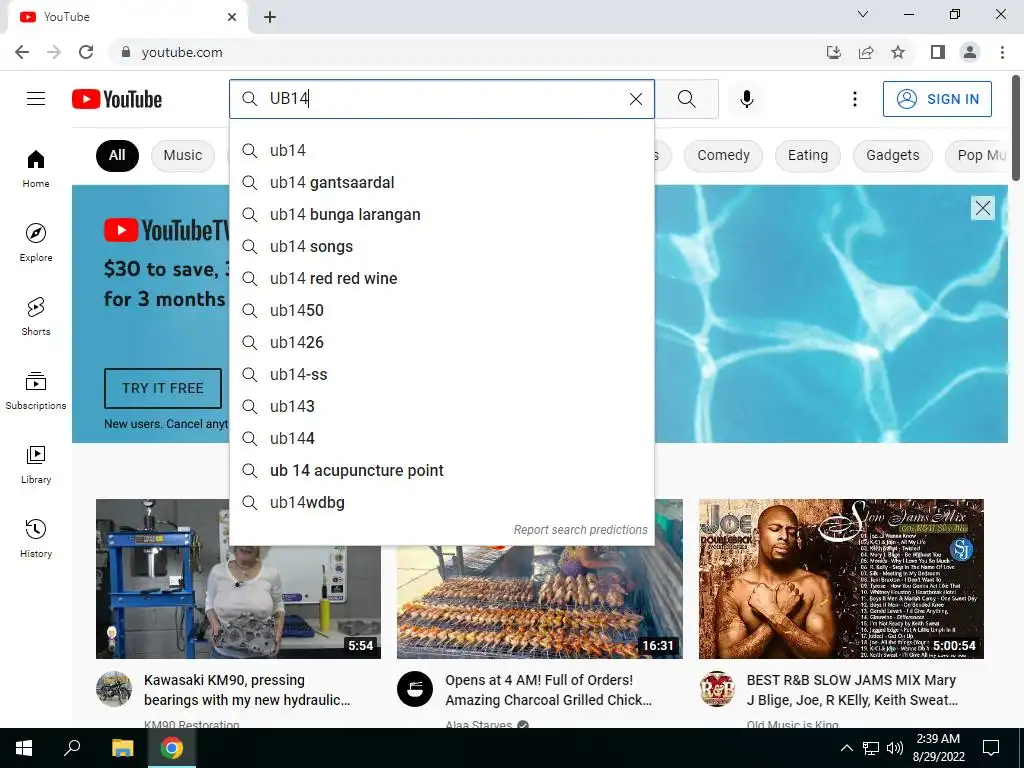The width and height of the screenshot is (1024, 768).
Task: Open History in the sidebar
Action: (x=36, y=537)
